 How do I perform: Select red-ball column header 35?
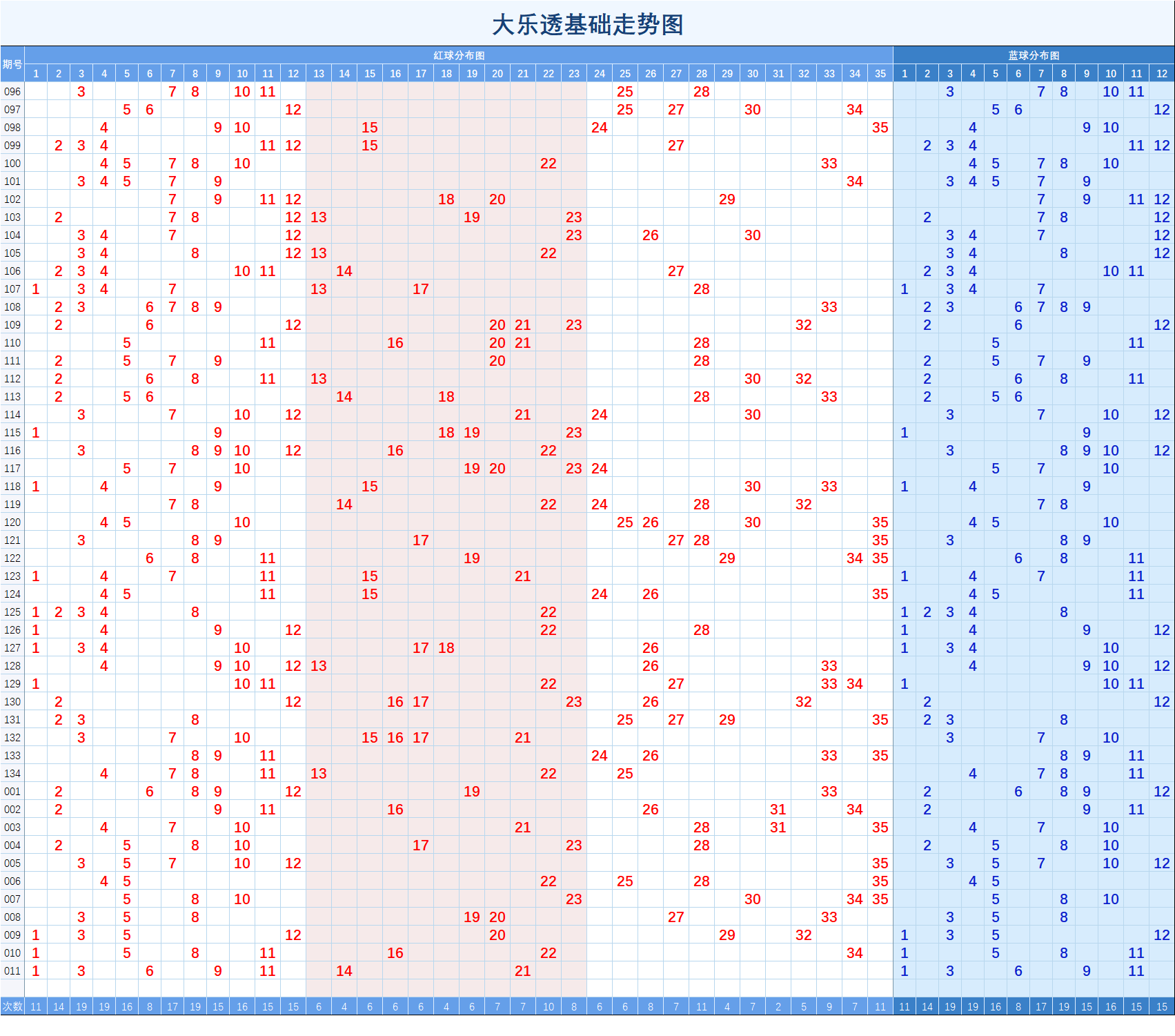point(880,73)
